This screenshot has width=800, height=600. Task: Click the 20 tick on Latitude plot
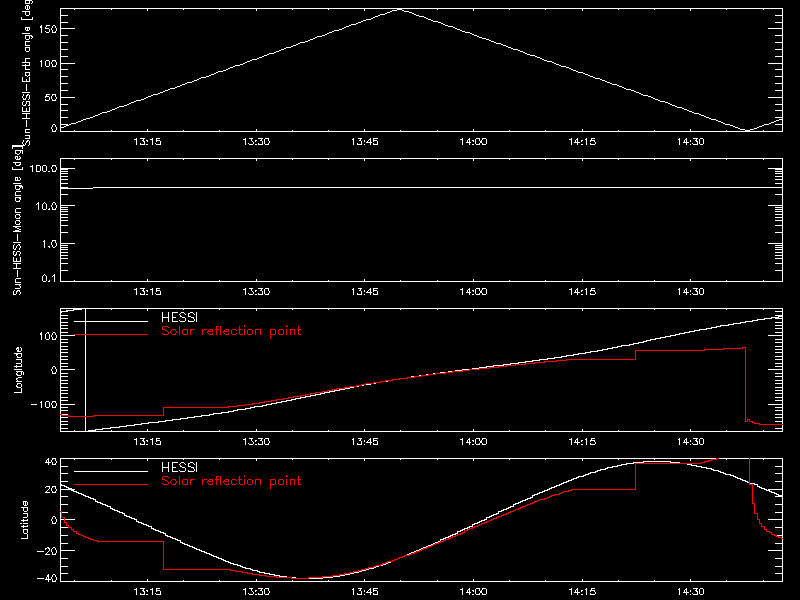(x=51, y=490)
